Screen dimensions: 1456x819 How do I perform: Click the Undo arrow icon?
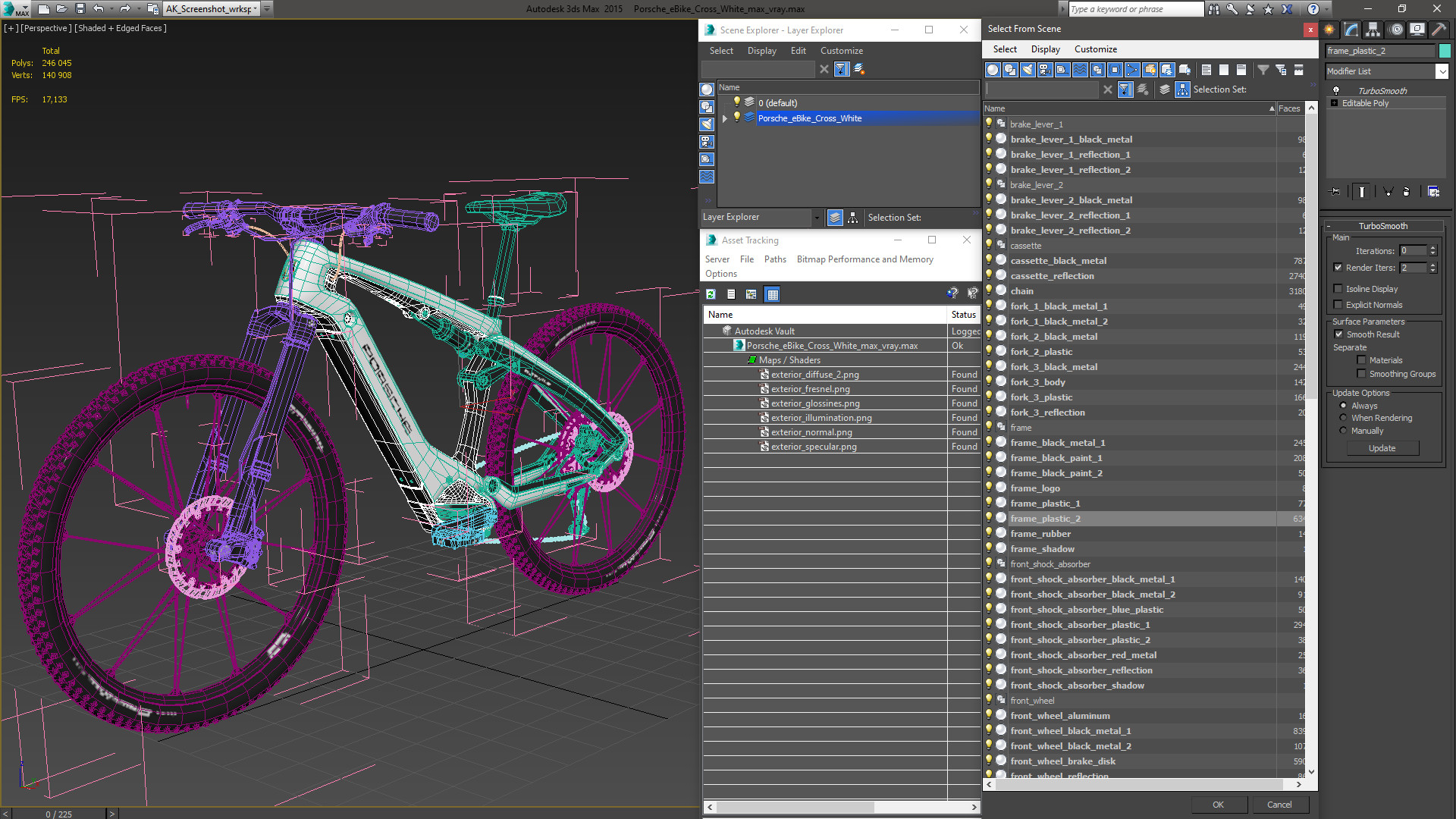[99, 9]
